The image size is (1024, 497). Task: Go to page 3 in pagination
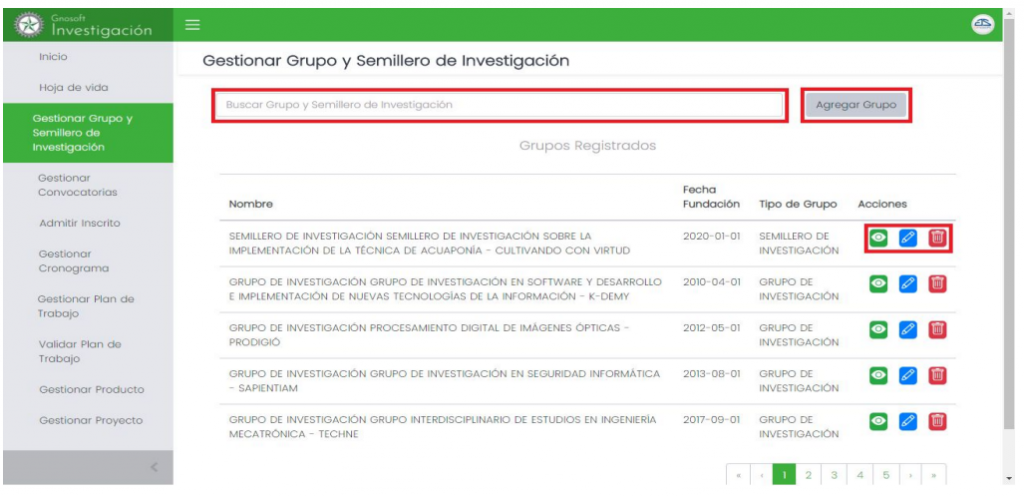(835, 474)
